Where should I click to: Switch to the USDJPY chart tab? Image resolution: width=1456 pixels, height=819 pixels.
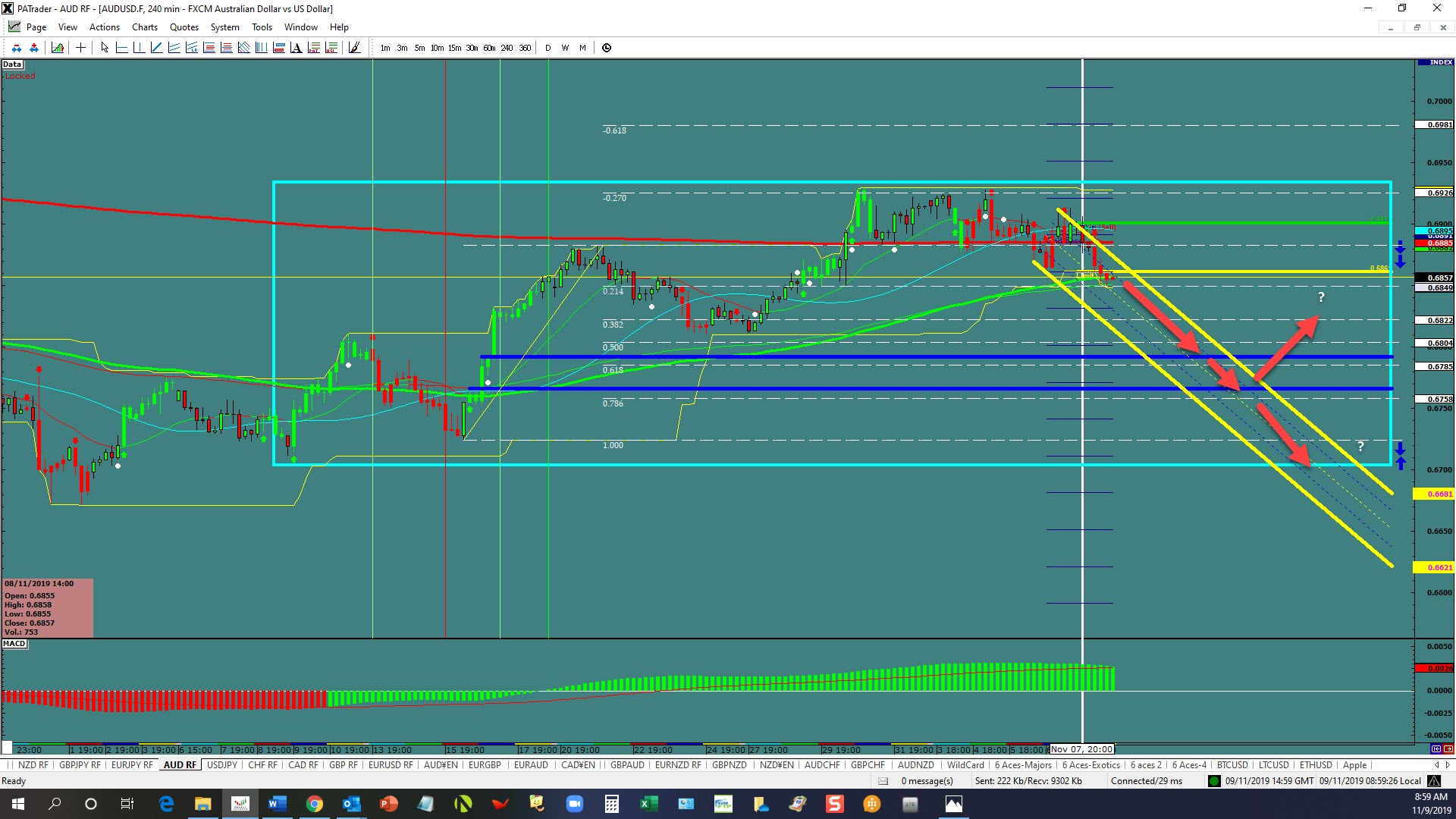(x=222, y=764)
